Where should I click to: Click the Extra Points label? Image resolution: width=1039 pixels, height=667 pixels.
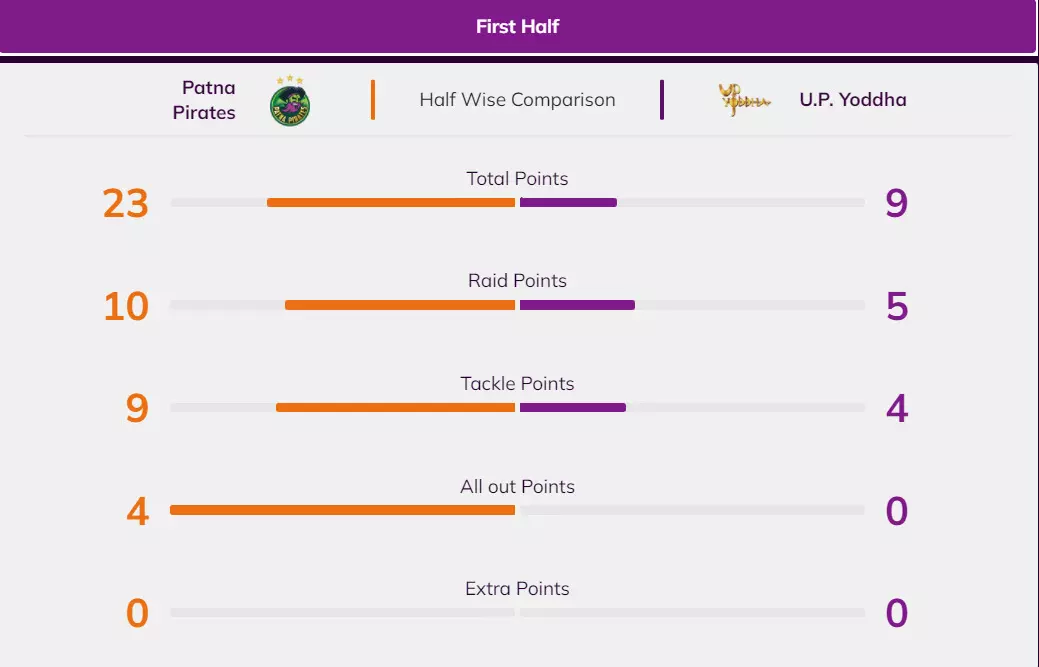pyautogui.click(x=517, y=589)
